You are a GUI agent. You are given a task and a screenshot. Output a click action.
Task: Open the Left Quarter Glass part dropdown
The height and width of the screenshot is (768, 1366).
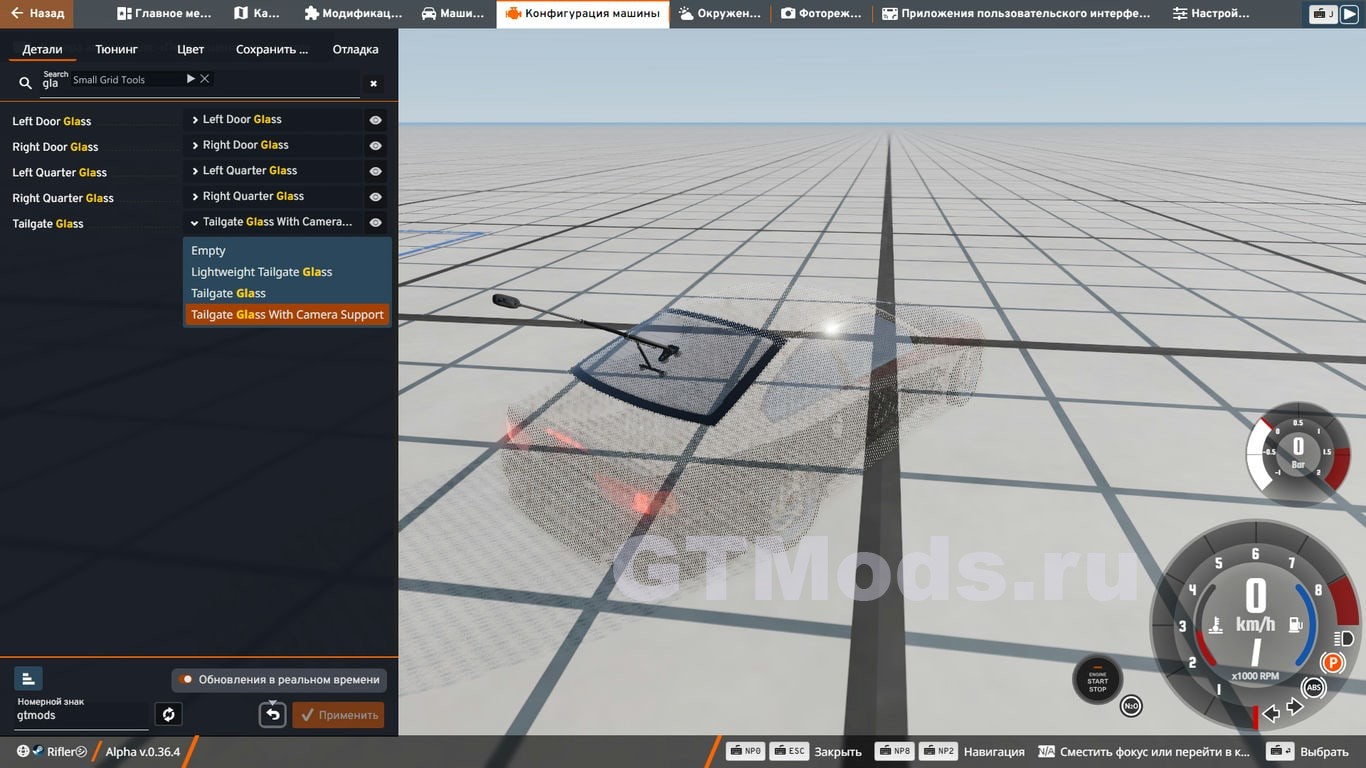tap(272, 170)
